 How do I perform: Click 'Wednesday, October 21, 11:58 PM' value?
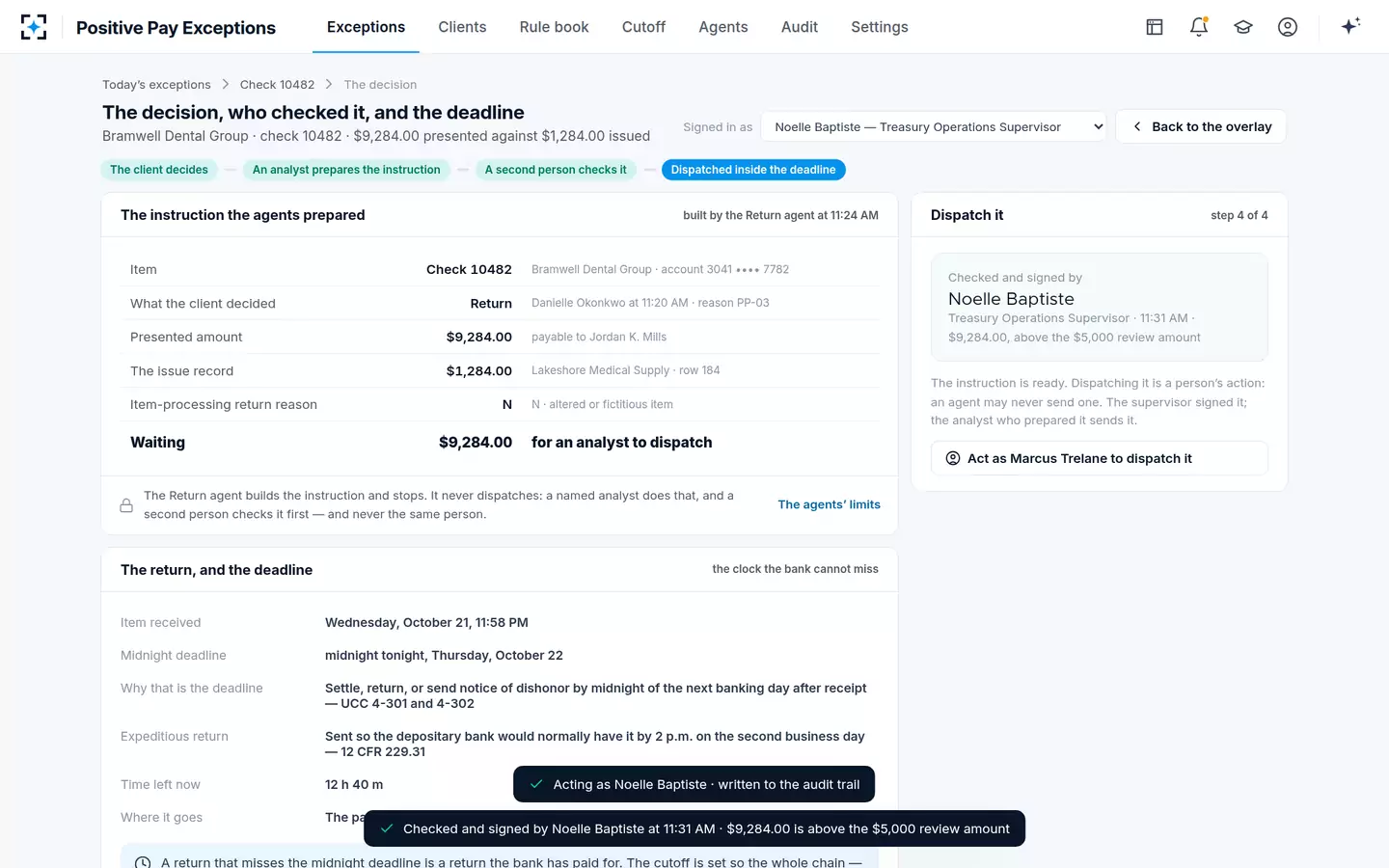click(426, 623)
